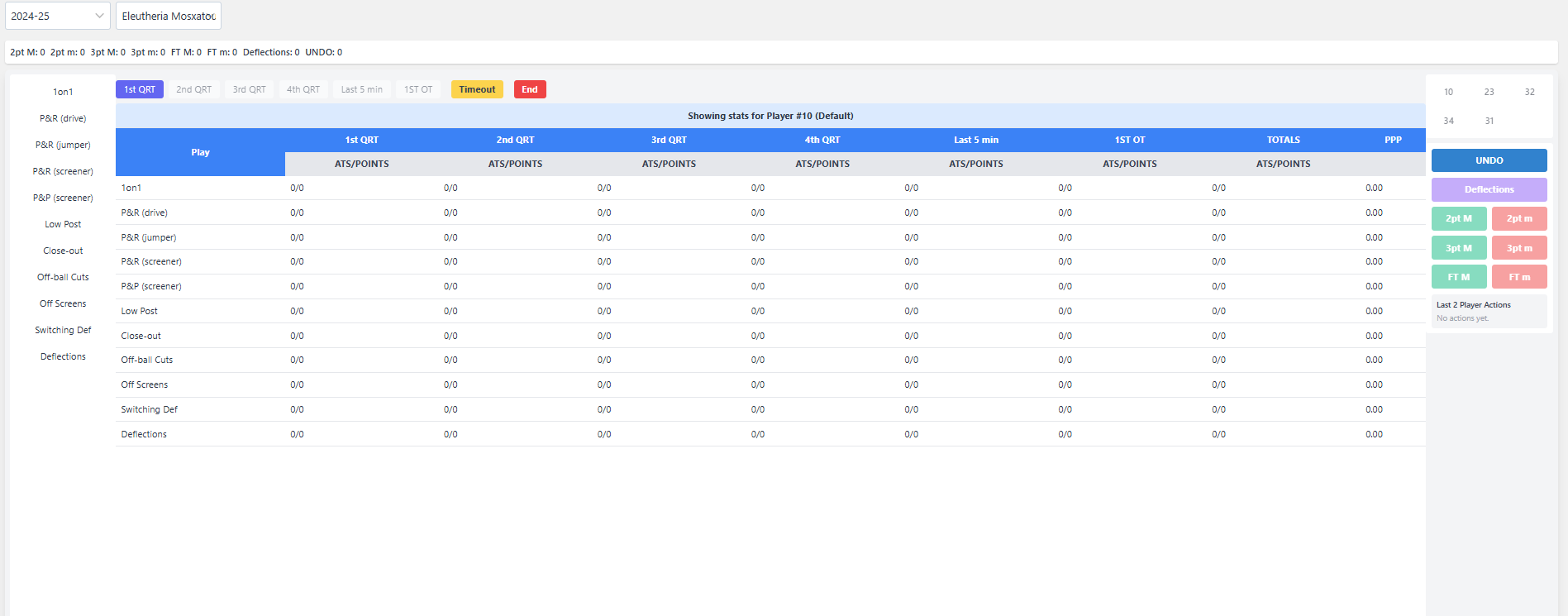Select player number 34
The width and height of the screenshot is (1568, 616).
coord(1448,121)
